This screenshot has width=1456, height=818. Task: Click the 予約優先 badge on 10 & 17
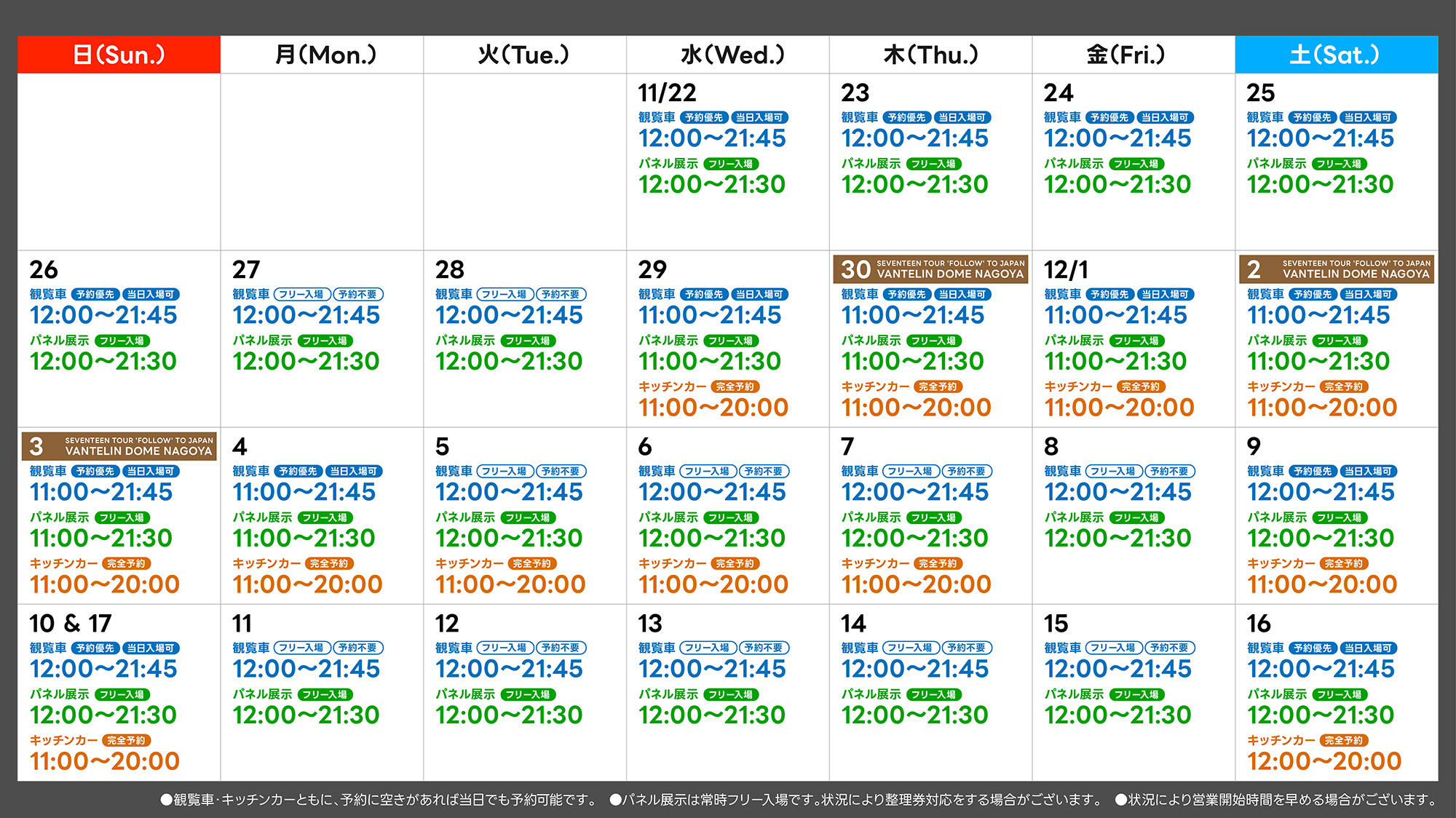coord(95,648)
